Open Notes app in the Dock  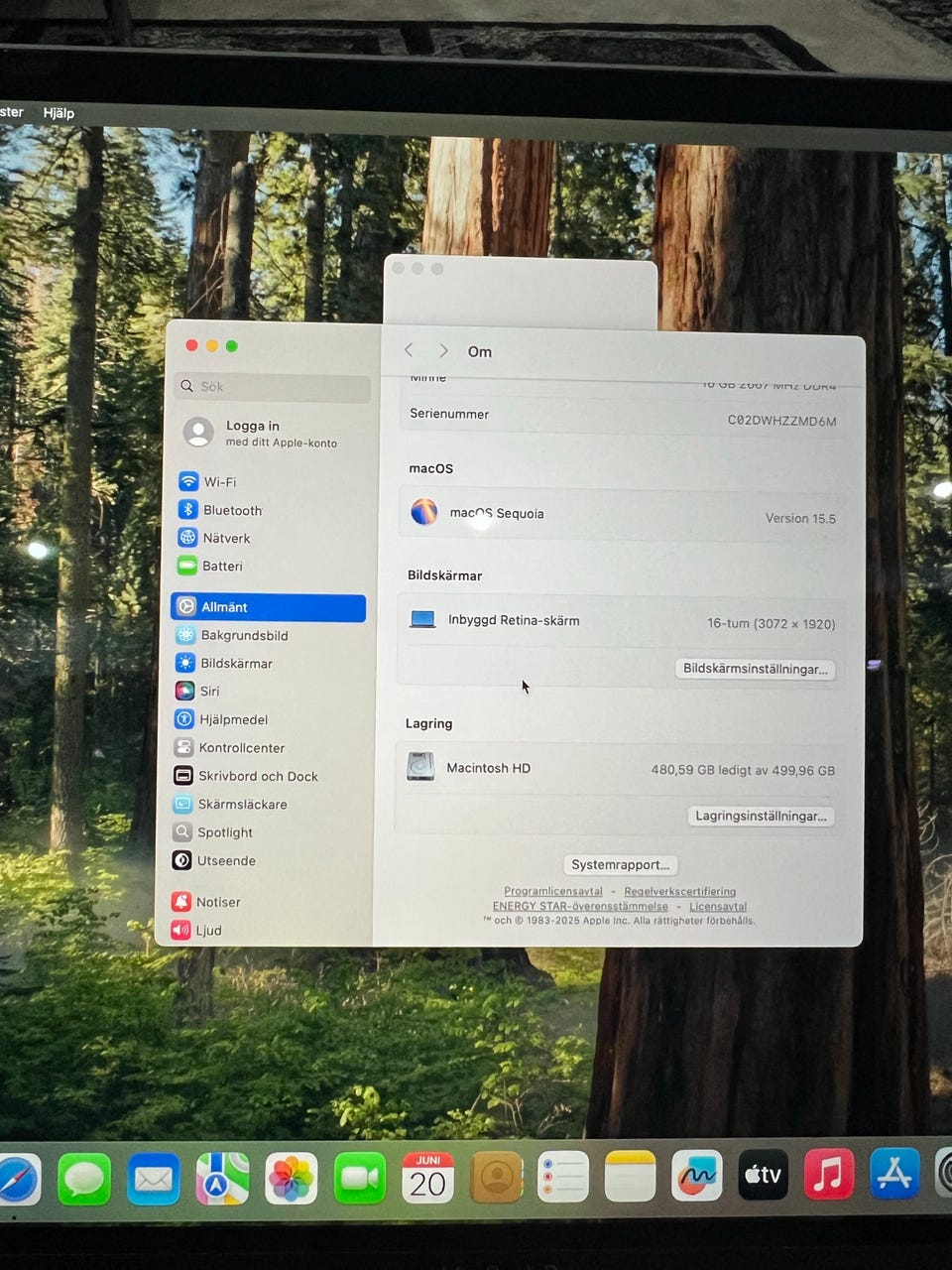[631, 1177]
